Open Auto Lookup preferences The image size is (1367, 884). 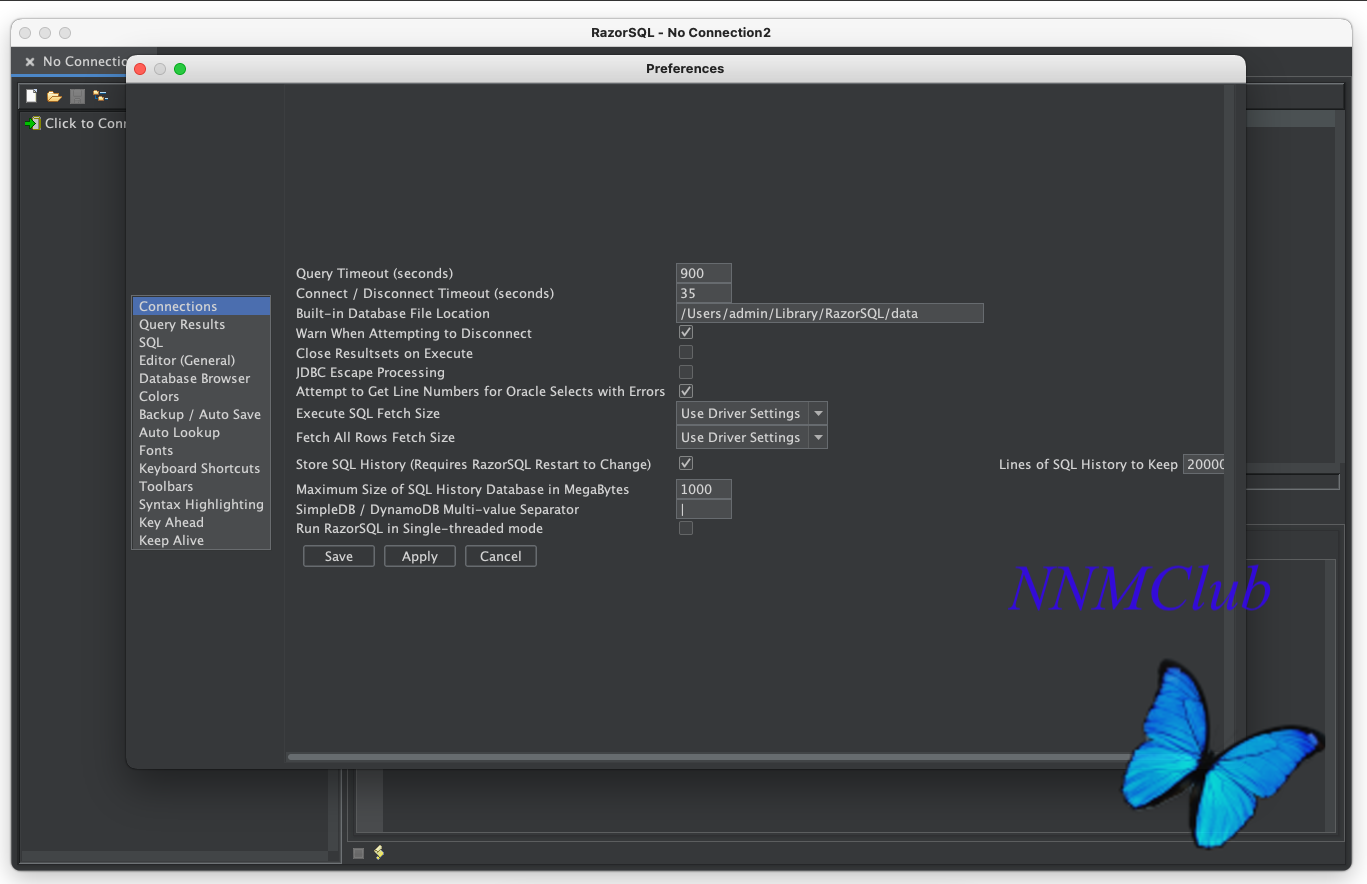click(201, 432)
